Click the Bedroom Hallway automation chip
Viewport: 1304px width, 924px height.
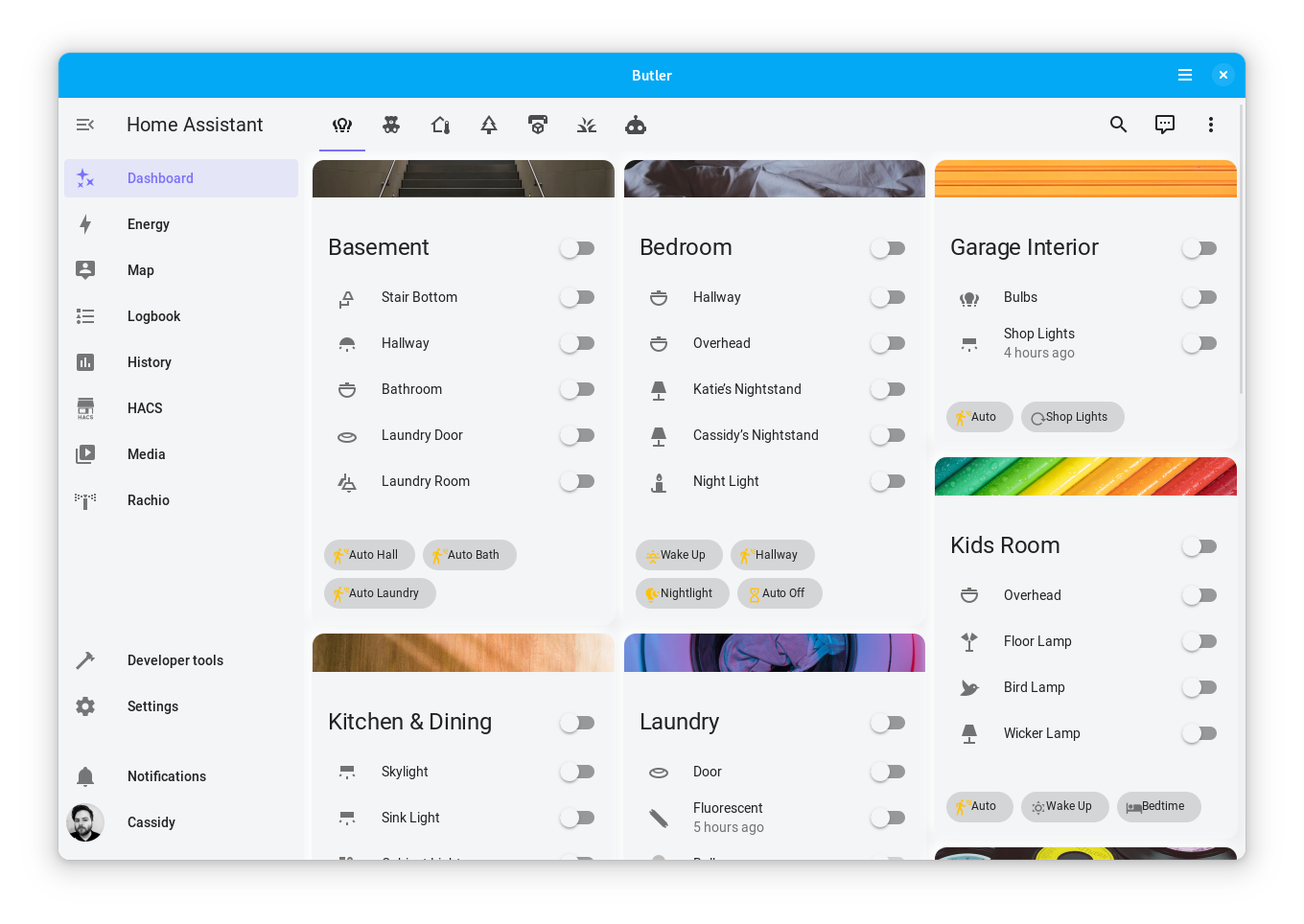773,555
